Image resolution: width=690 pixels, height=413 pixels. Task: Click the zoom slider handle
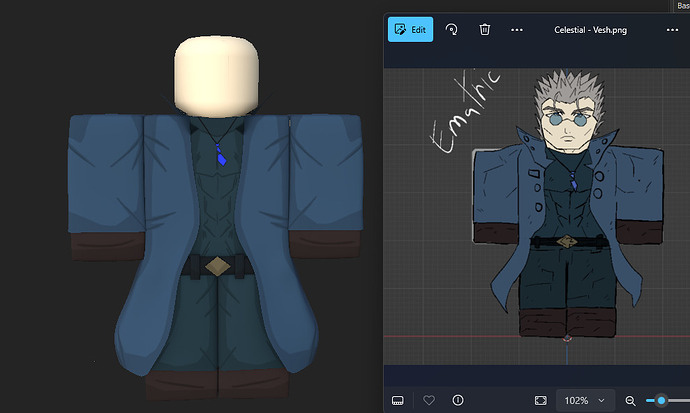point(661,400)
